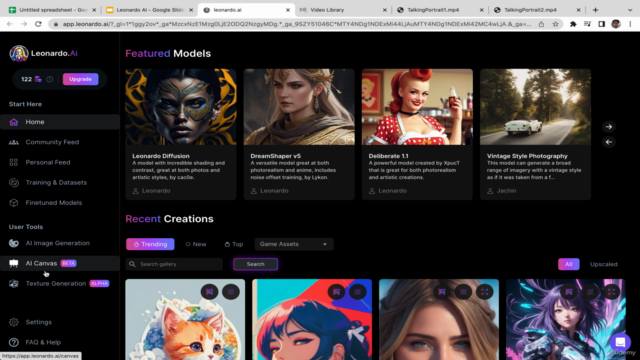
Task: Select the Trending filter
Action: click(x=150, y=244)
